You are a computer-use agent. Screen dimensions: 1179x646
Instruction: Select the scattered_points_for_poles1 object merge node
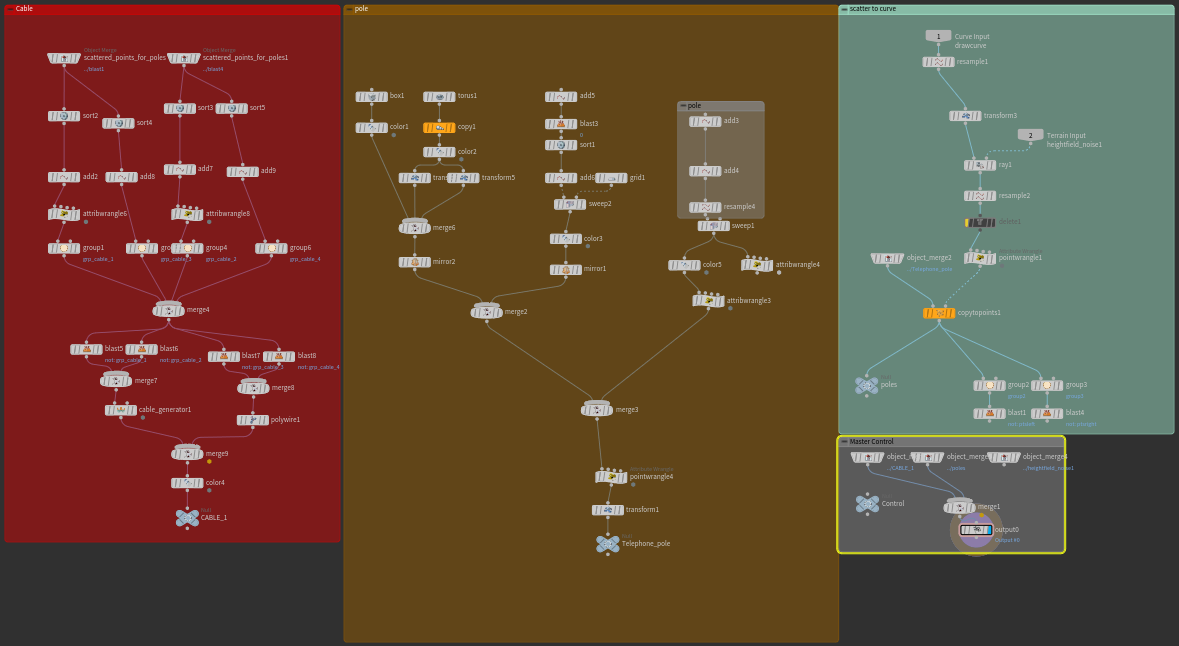point(183,58)
